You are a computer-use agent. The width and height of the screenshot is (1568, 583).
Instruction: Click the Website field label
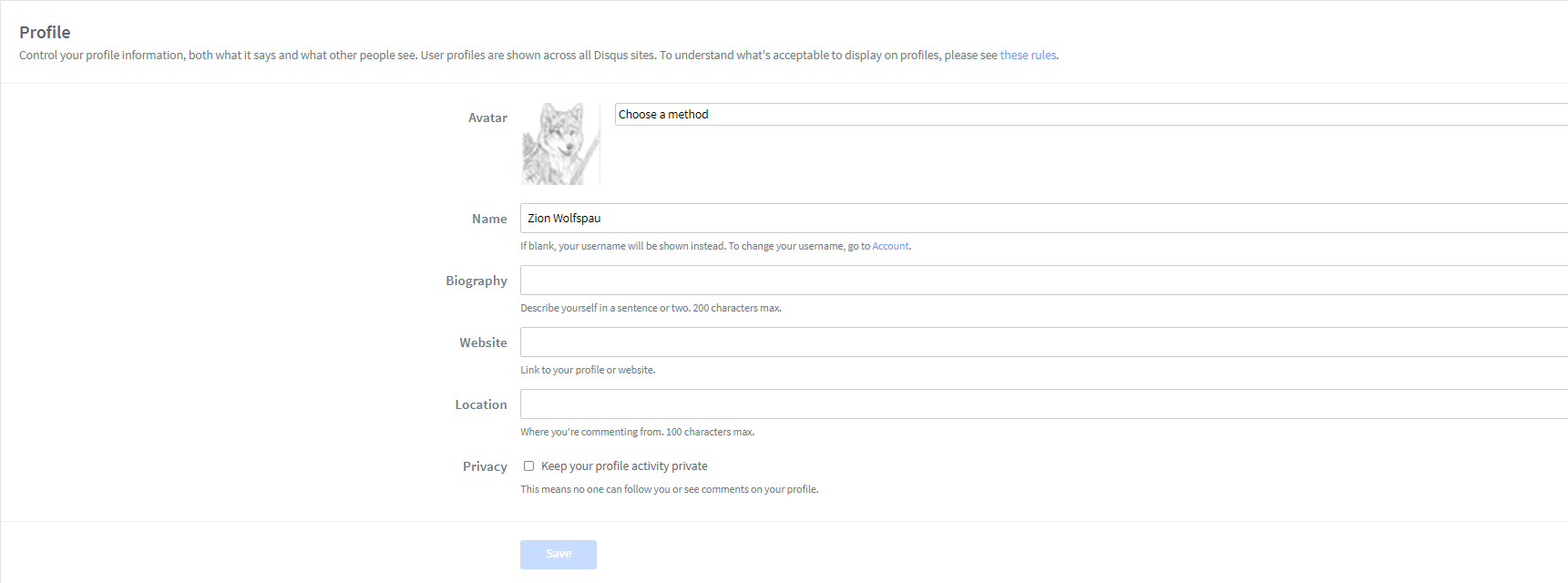[483, 343]
